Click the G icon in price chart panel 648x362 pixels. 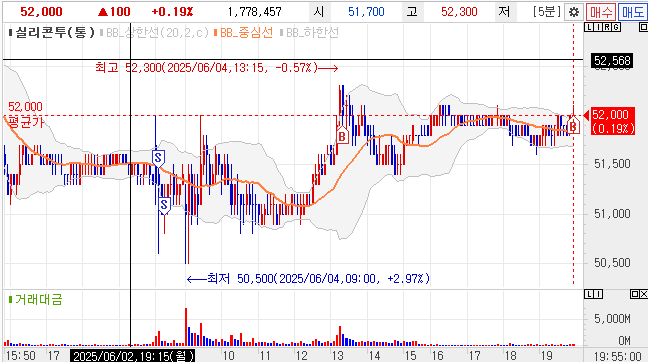click(616, 27)
